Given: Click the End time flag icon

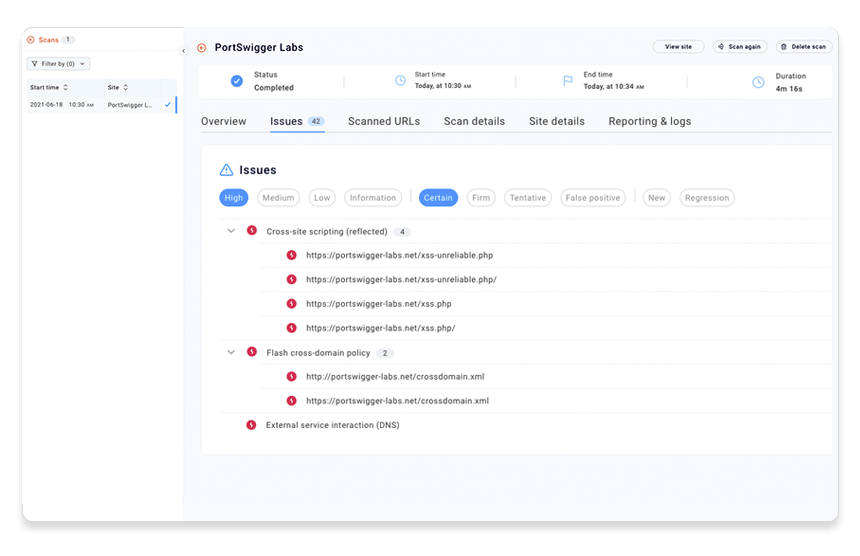Looking at the screenshot, I should coord(568,81).
